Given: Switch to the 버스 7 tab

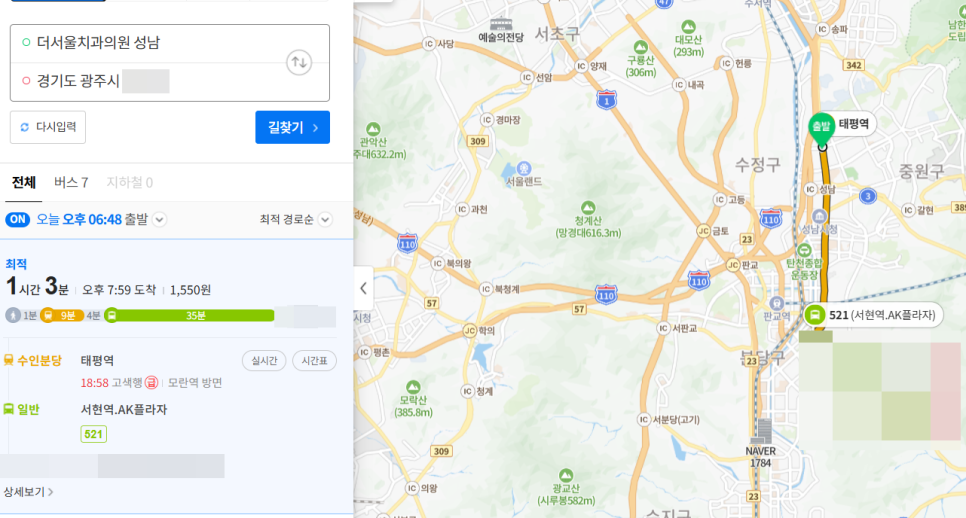Looking at the screenshot, I should point(71,183).
